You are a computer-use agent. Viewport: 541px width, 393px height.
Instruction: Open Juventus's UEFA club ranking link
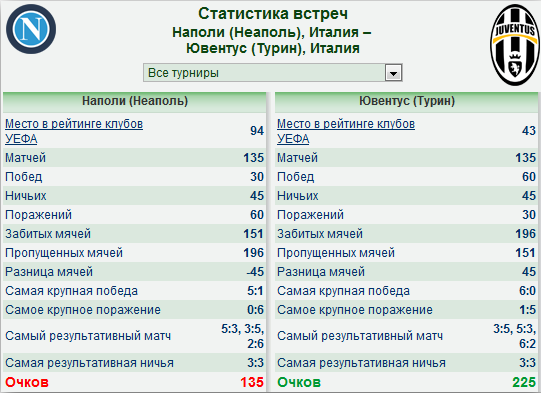[x=346, y=131]
